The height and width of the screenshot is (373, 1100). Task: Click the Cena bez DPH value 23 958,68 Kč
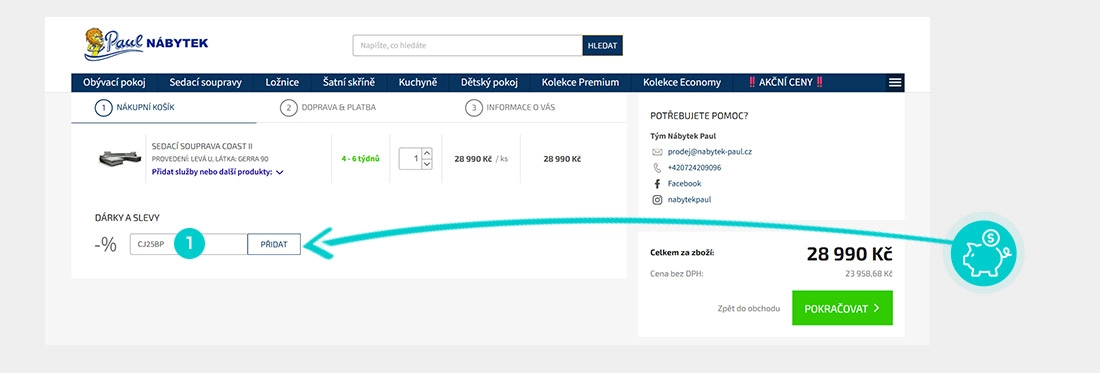point(869,273)
